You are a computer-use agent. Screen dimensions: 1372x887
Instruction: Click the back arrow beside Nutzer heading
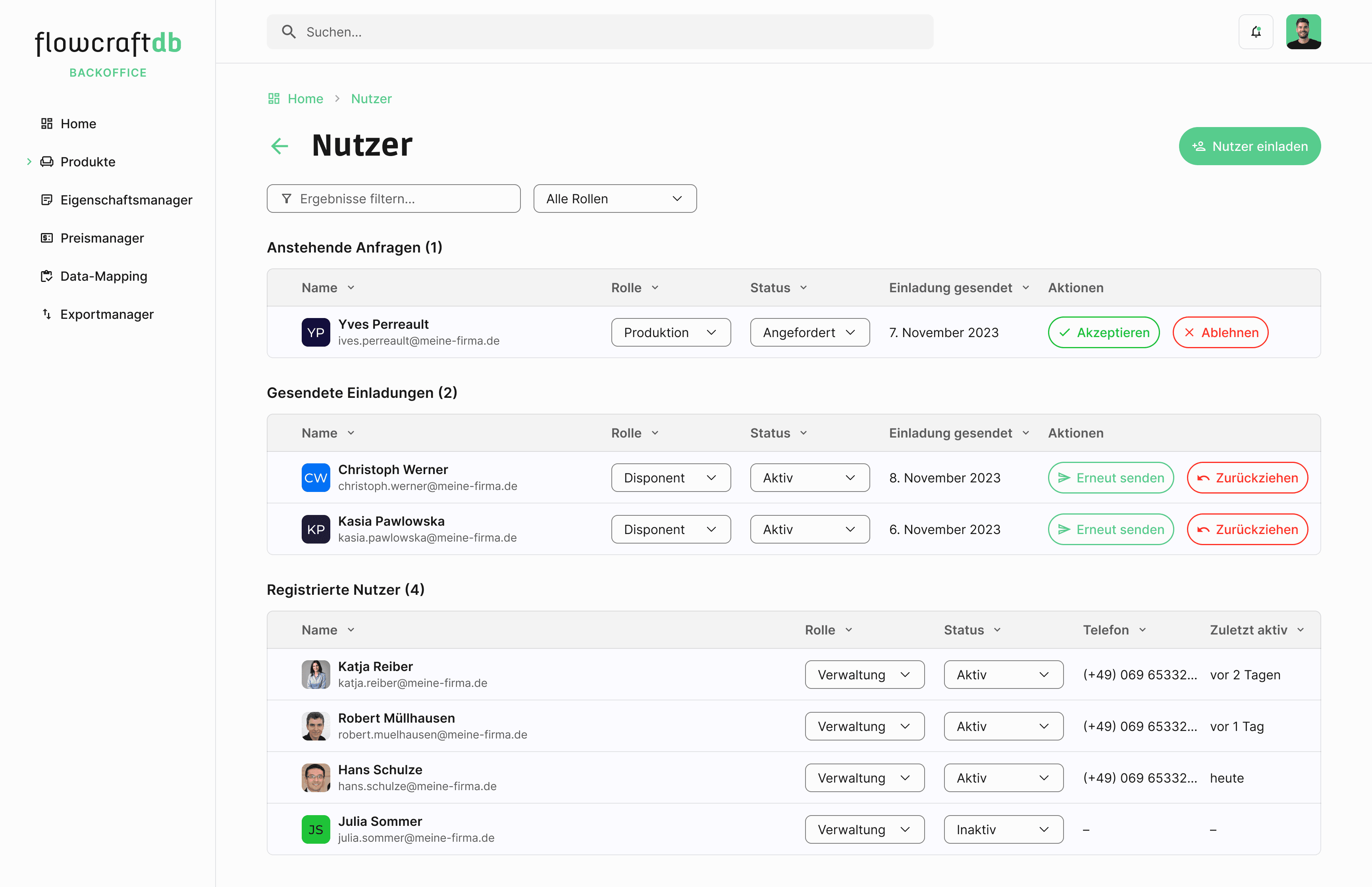pos(280,146)
